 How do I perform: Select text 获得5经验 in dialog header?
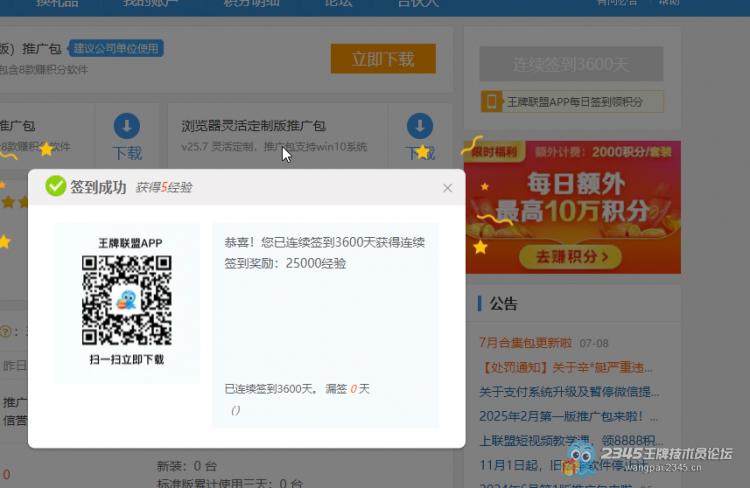(164, 187)
